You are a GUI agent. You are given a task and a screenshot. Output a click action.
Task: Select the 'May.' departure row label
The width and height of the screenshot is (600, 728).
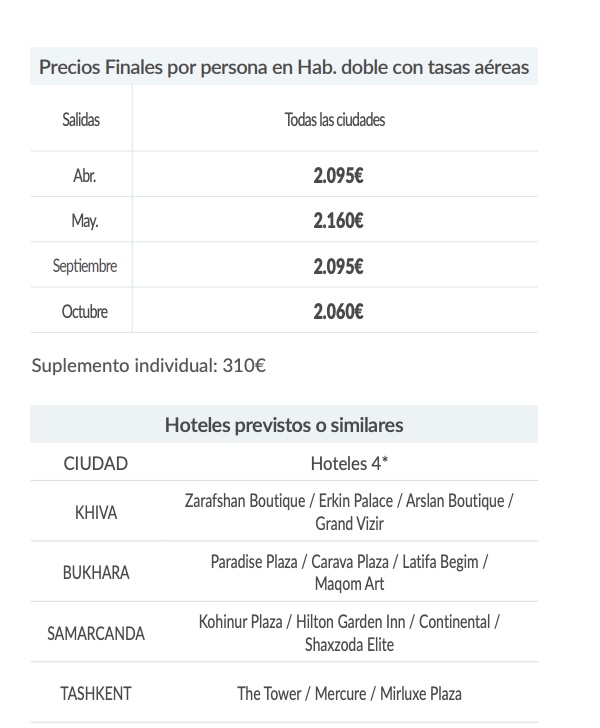point(84,221)
